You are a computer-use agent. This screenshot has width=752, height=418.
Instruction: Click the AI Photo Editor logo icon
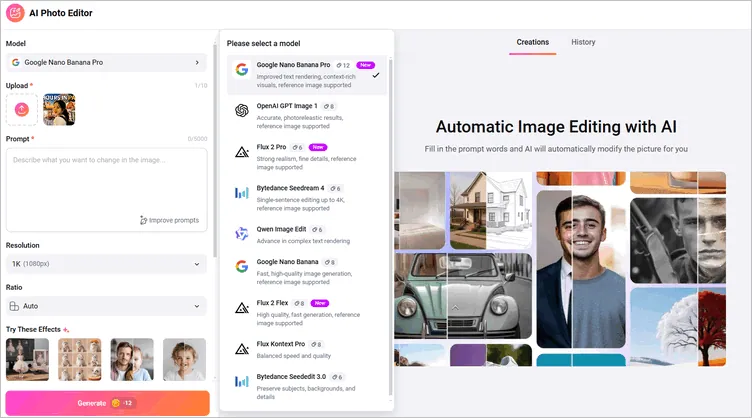click(15, 13)
